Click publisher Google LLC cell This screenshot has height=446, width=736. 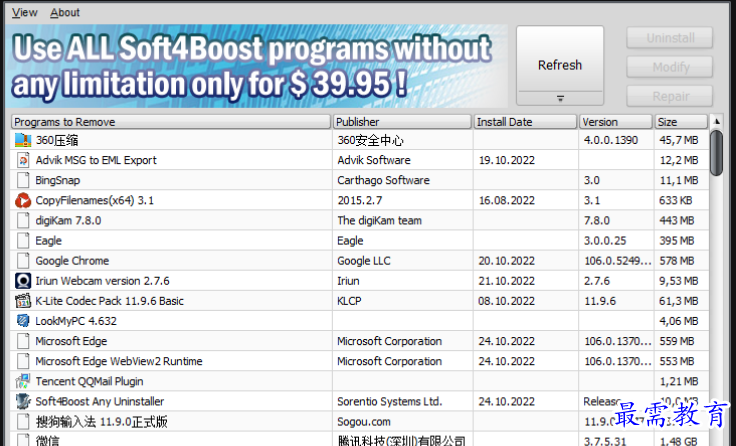point(363,261)
